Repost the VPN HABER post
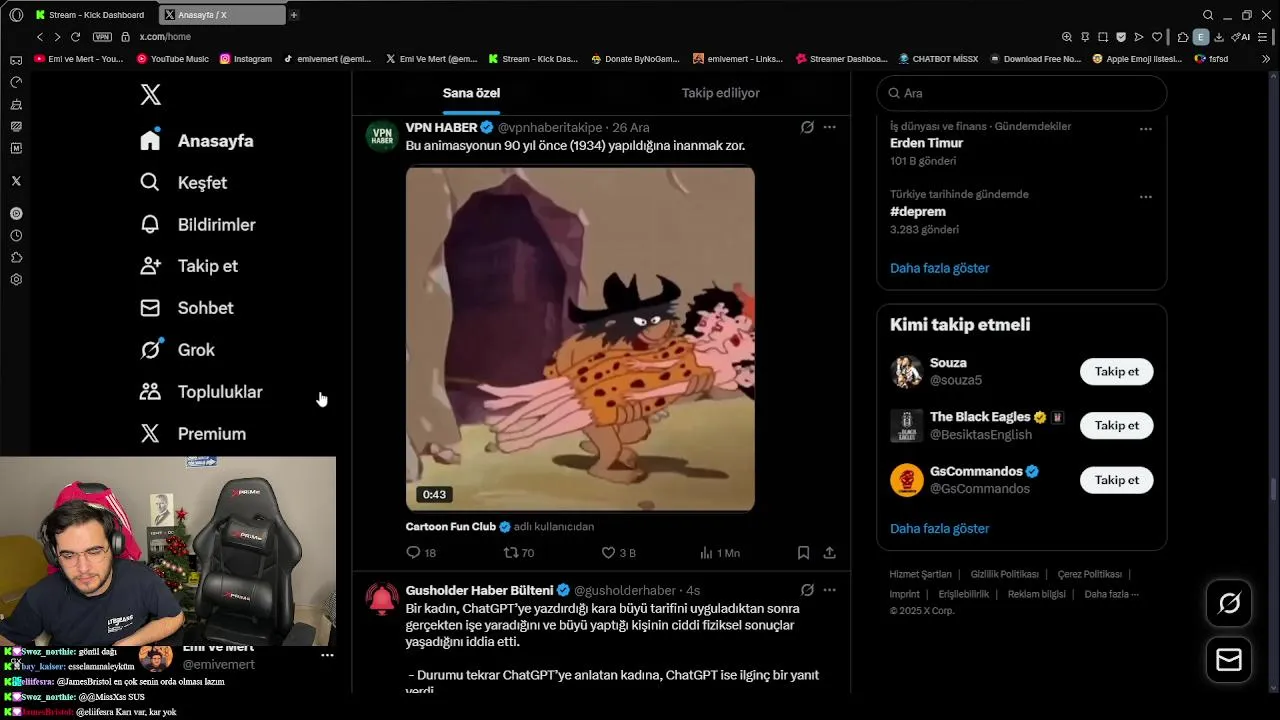Viewport: 1280px width, 720px height. coord(519,553)
